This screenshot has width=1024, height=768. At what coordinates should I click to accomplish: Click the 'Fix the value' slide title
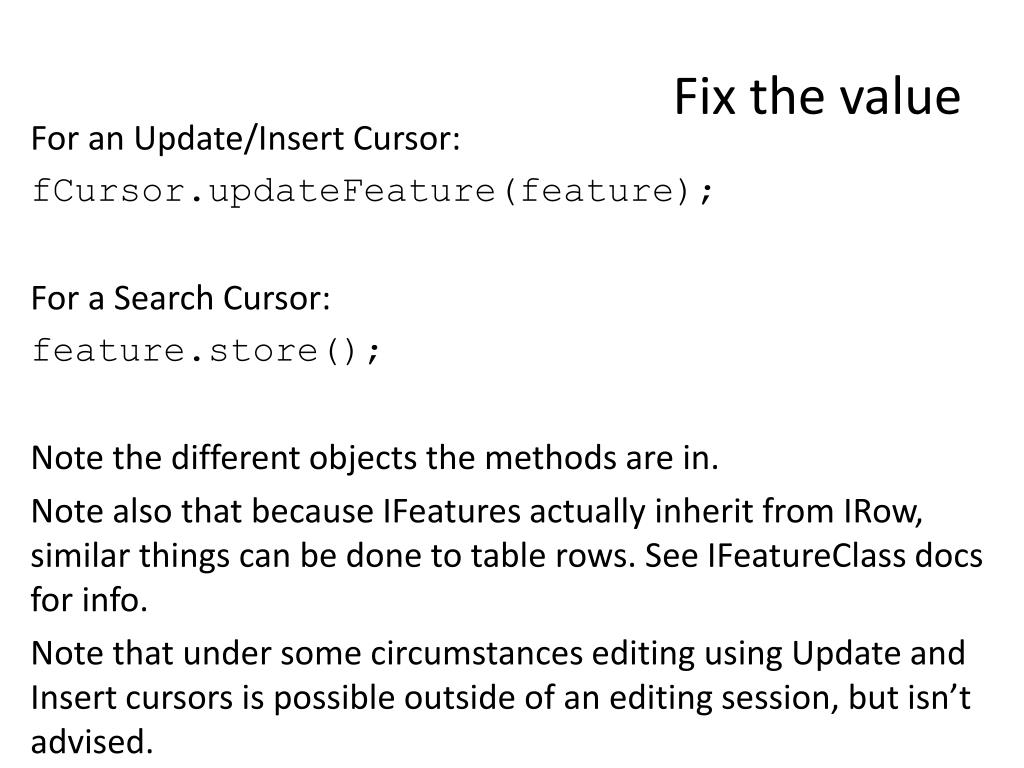(817, 97)
